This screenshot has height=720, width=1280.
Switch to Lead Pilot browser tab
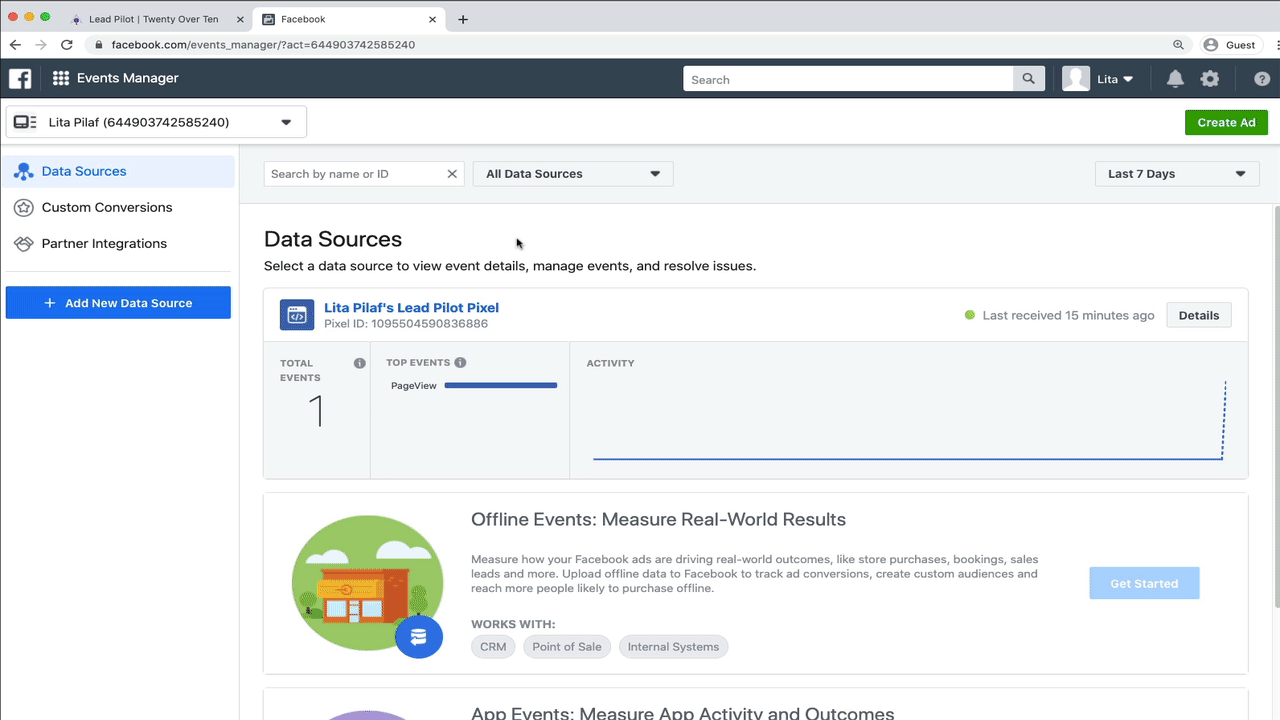pos(154,19)
